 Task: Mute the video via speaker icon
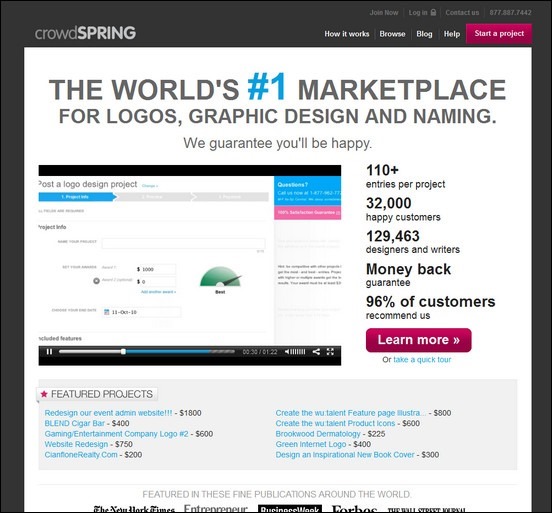[287, 351]
